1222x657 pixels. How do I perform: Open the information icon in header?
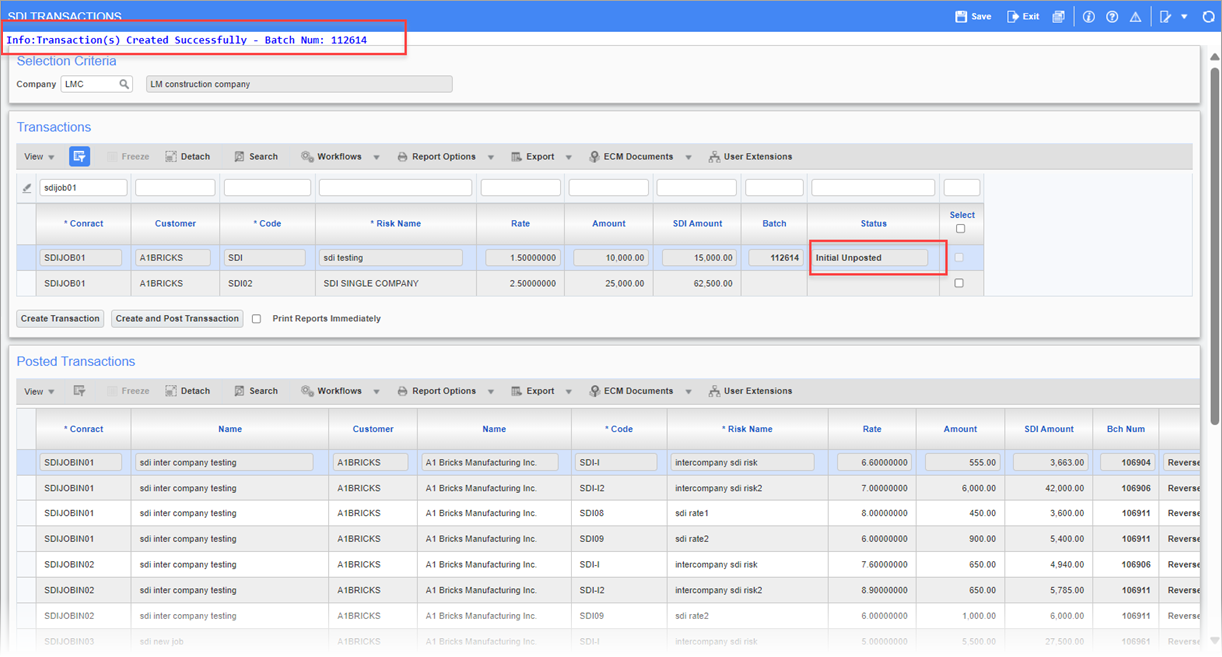click(1089, 17)
